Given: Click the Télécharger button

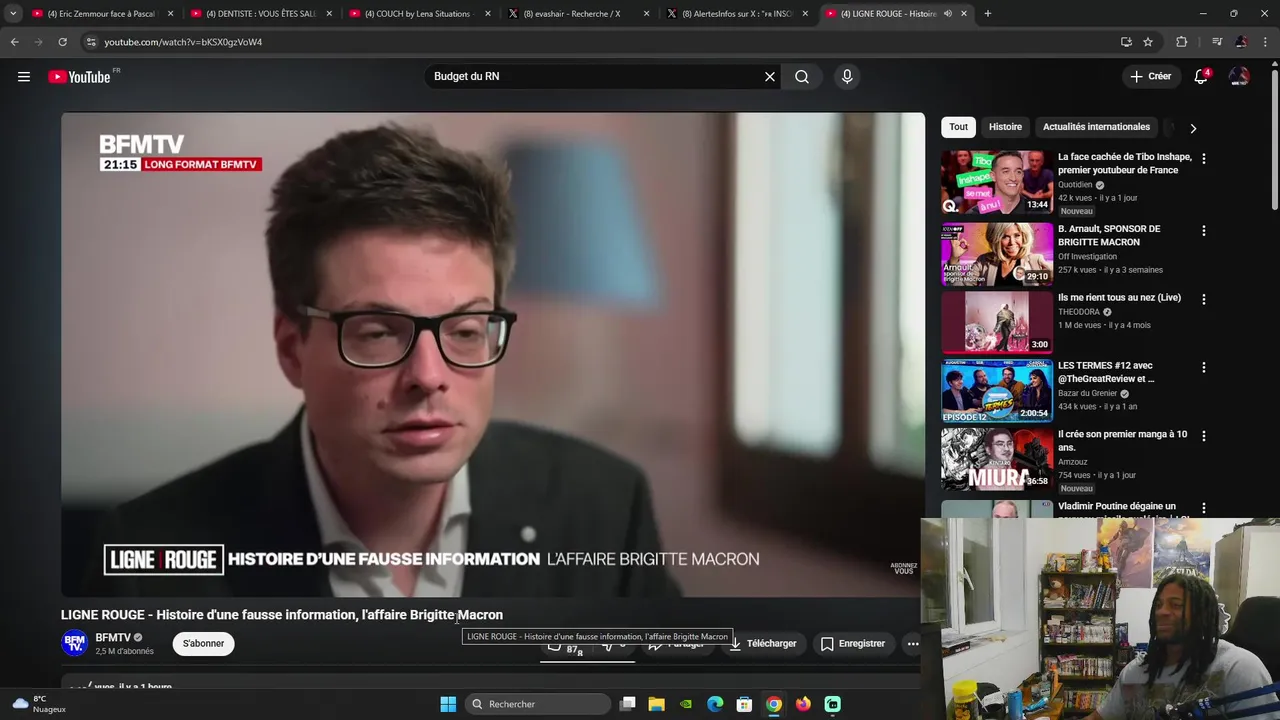Looking at the screenshot, I should tap(763, 644).
